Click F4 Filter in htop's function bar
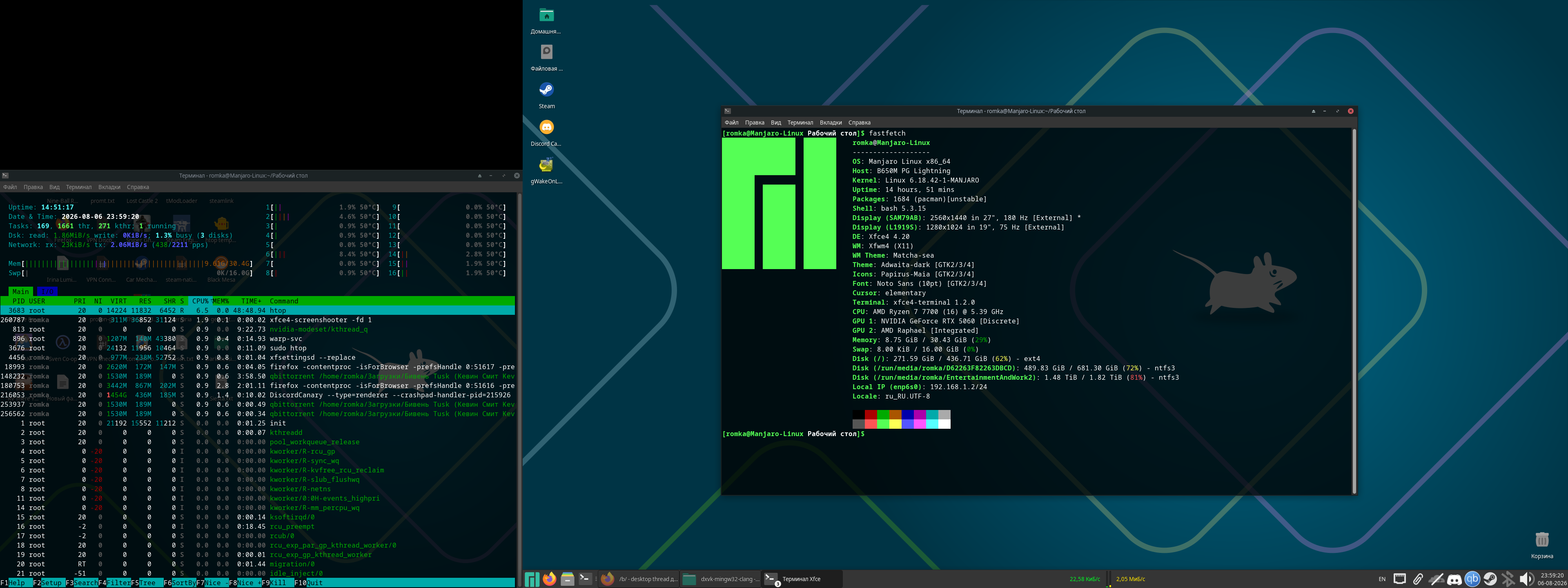The height and width of the screenshot is (588, 1568). 114,583
